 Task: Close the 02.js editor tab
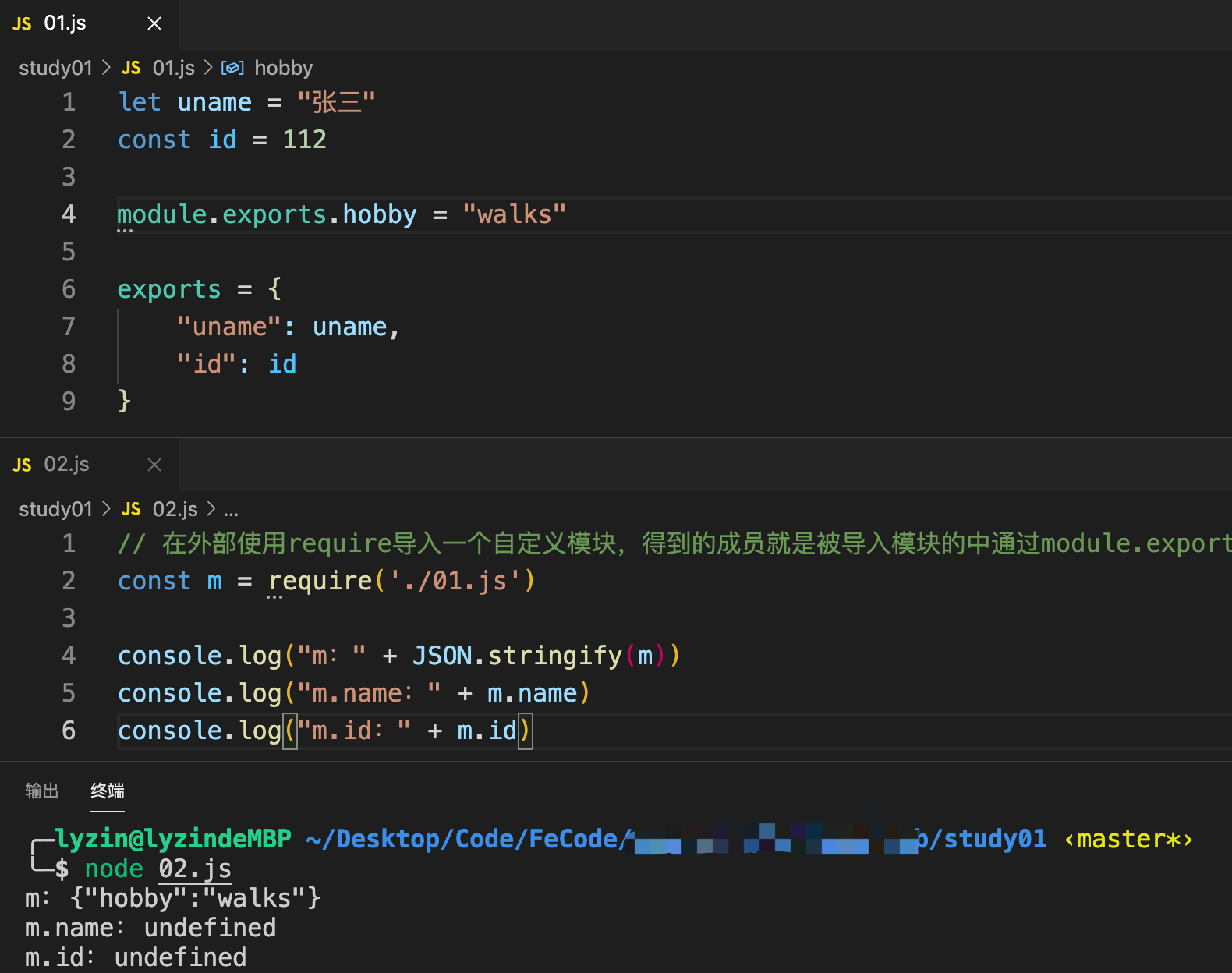pyautogui.click(x=154, y=465)
